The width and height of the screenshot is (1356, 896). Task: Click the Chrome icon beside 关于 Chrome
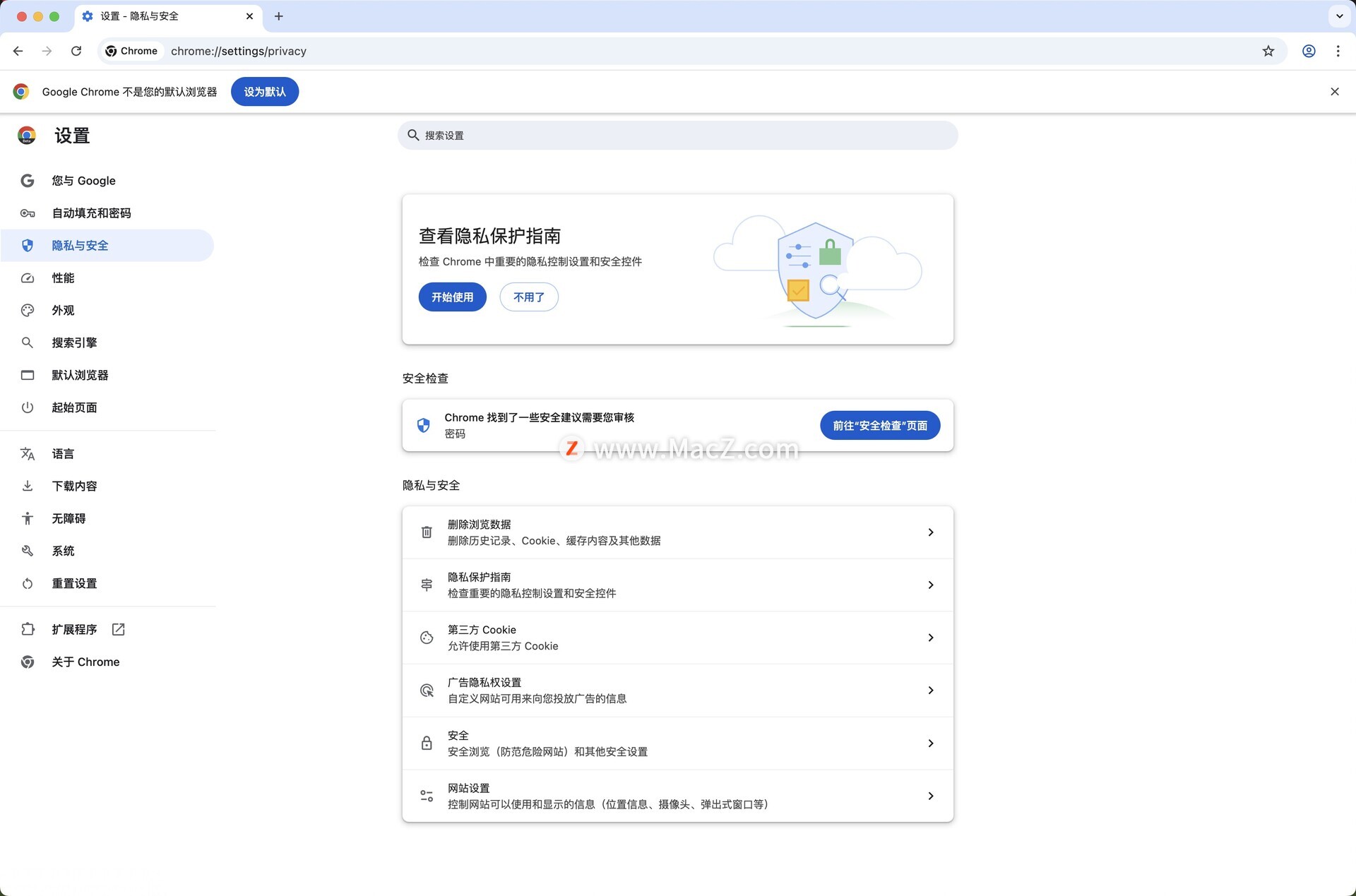pyautogui.click(x=28, y=662)
